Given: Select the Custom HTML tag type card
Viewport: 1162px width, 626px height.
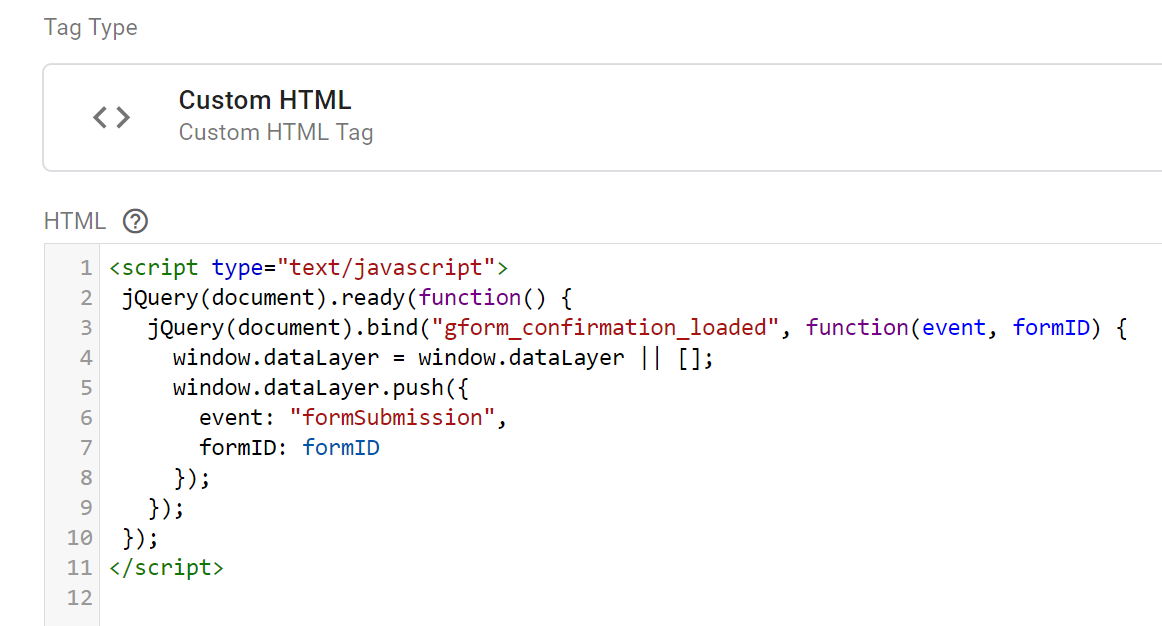Looking at the screenshot, I should (x=600, y=117).
